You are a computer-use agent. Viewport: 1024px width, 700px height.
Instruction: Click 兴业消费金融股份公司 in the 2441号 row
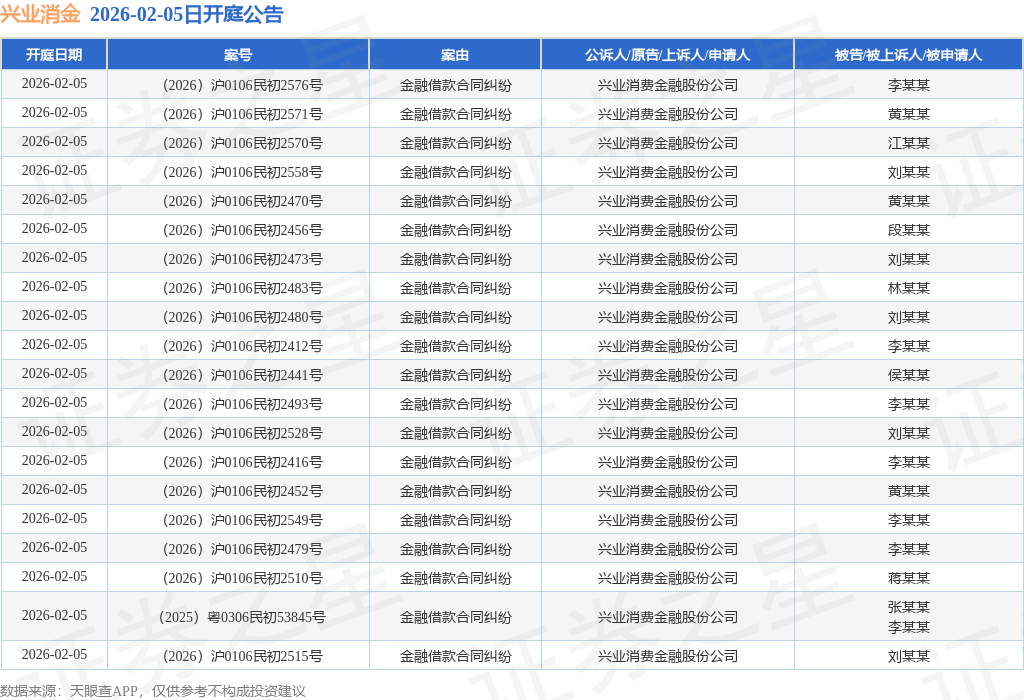(667, 375)
